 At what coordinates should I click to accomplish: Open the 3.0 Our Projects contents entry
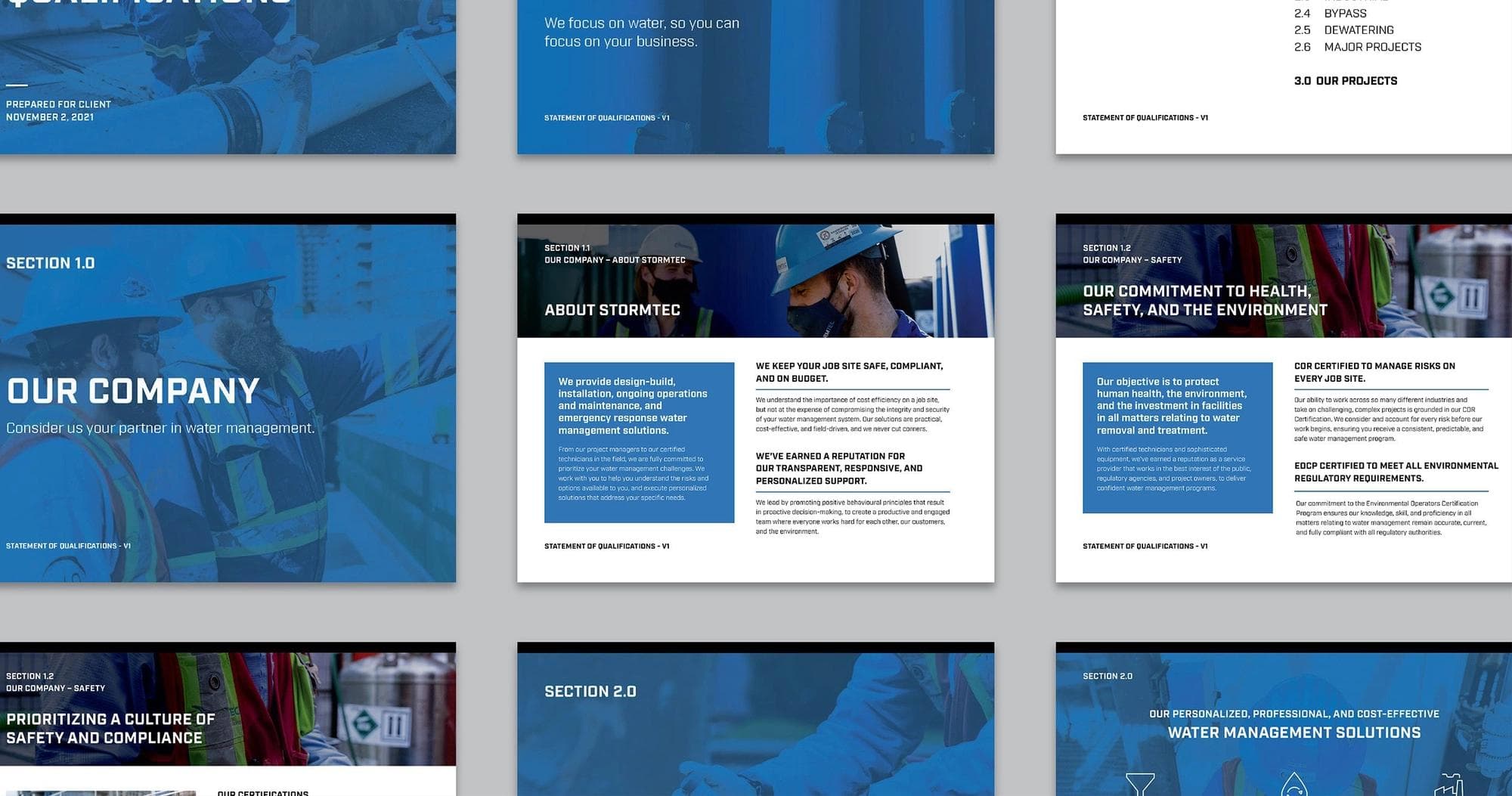1346,81
